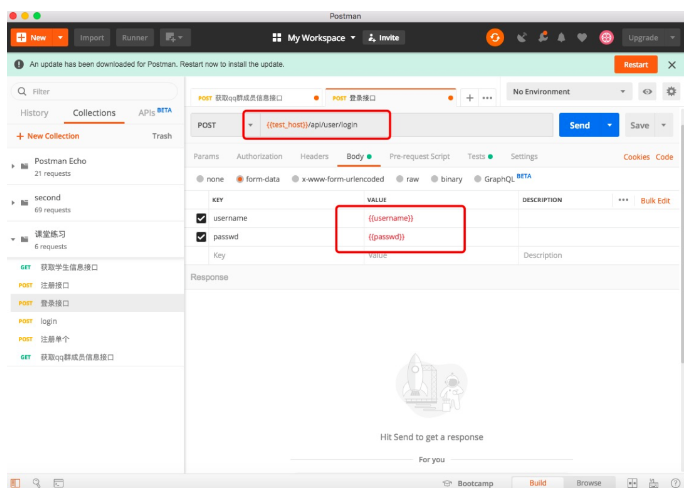Click the Invite button
The width and height of the screenshot is (691, 494).
(383, 38)
